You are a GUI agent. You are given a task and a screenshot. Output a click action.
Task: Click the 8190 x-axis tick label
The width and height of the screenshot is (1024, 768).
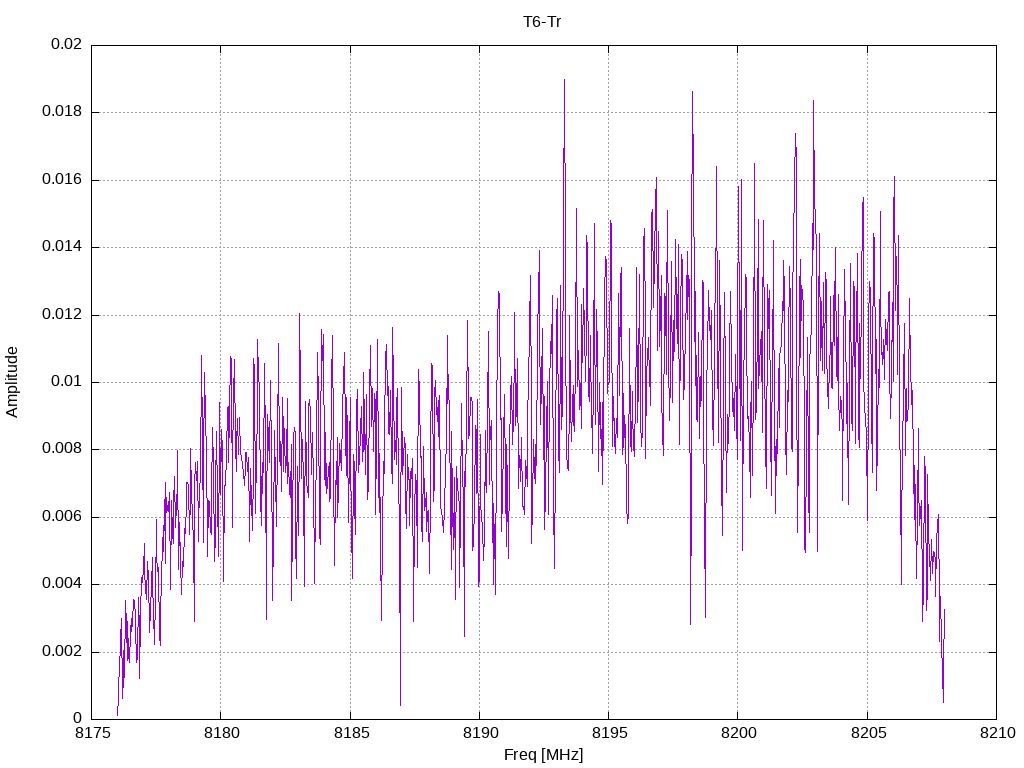coord(481,733)
